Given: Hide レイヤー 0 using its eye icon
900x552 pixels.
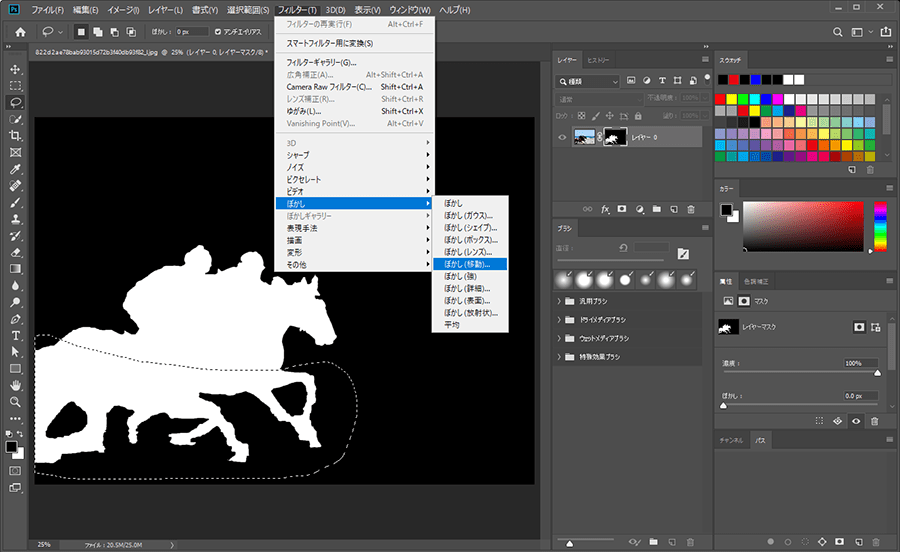Looking at the screenshot, I should coord(562,137).
